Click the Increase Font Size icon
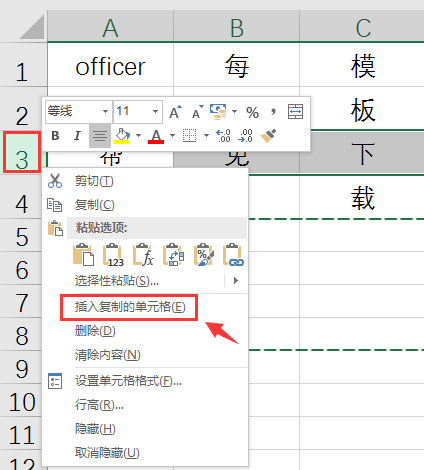Image resolution: width=424 pixels, height=470 pixels. [175, 112]
